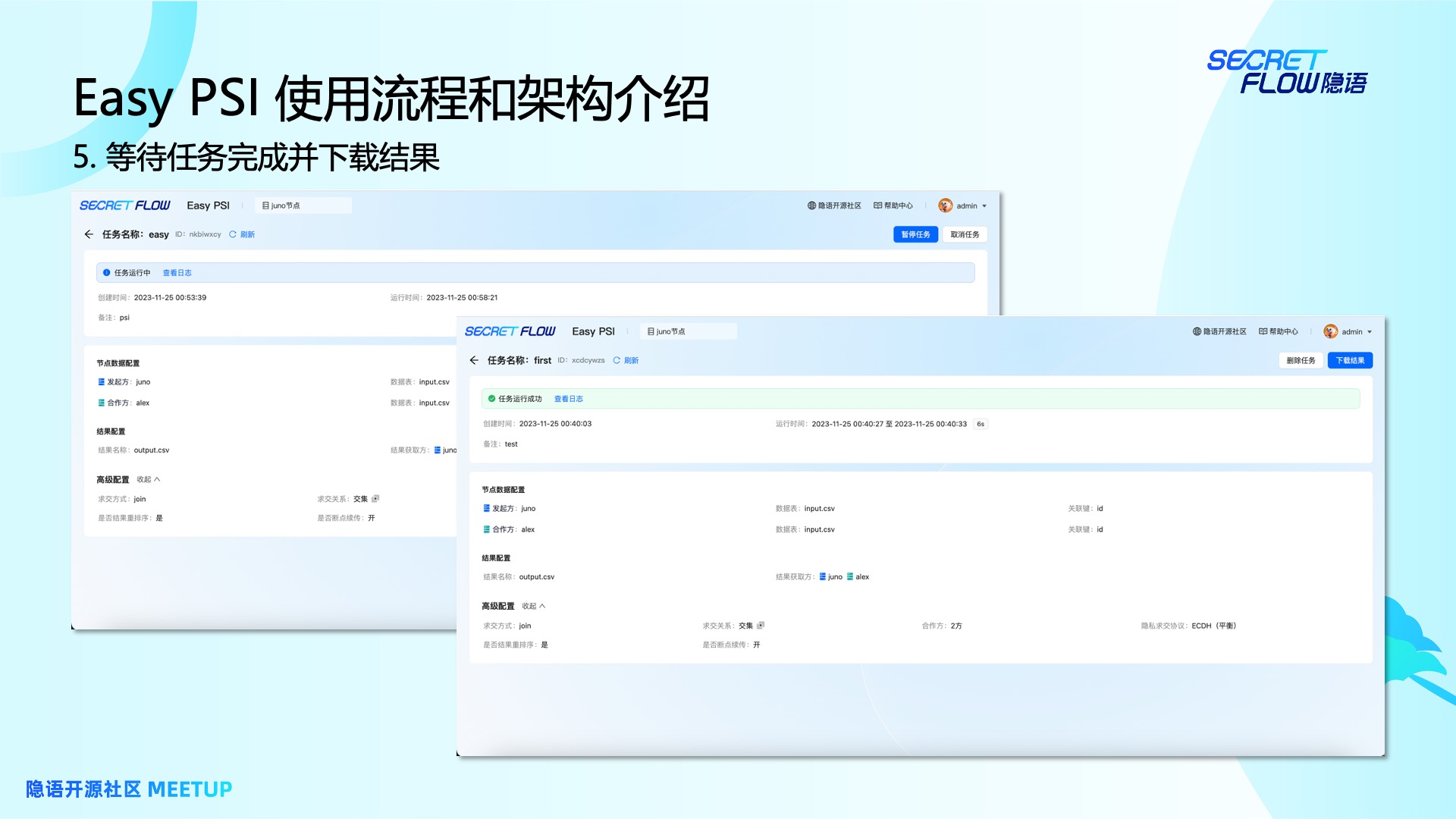
Task: Open admin dropdown arrow in front window
Action: pyautogui.click(x=1370, y=332)
